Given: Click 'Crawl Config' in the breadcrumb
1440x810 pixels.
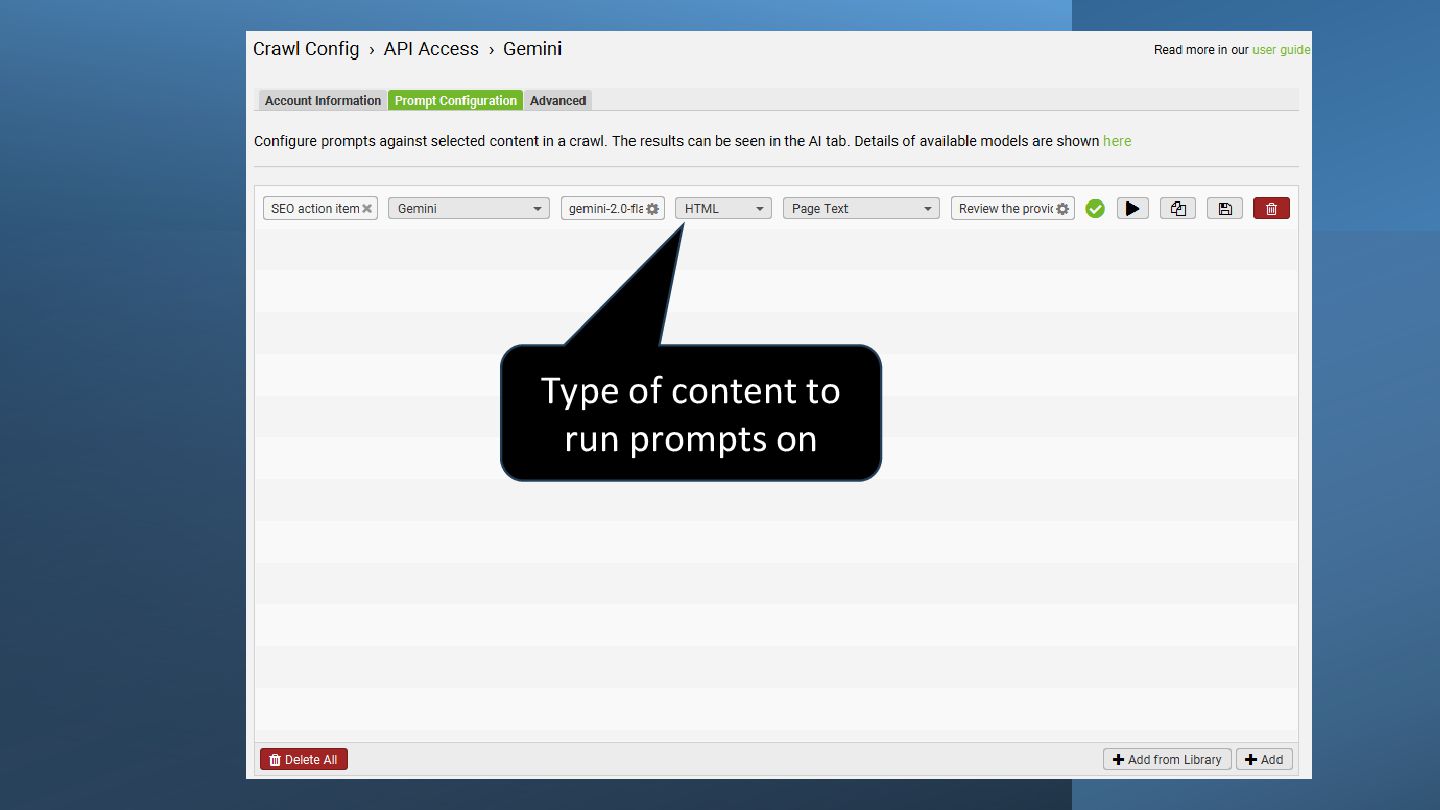Looking at the screenshot, I should (306, 49).
